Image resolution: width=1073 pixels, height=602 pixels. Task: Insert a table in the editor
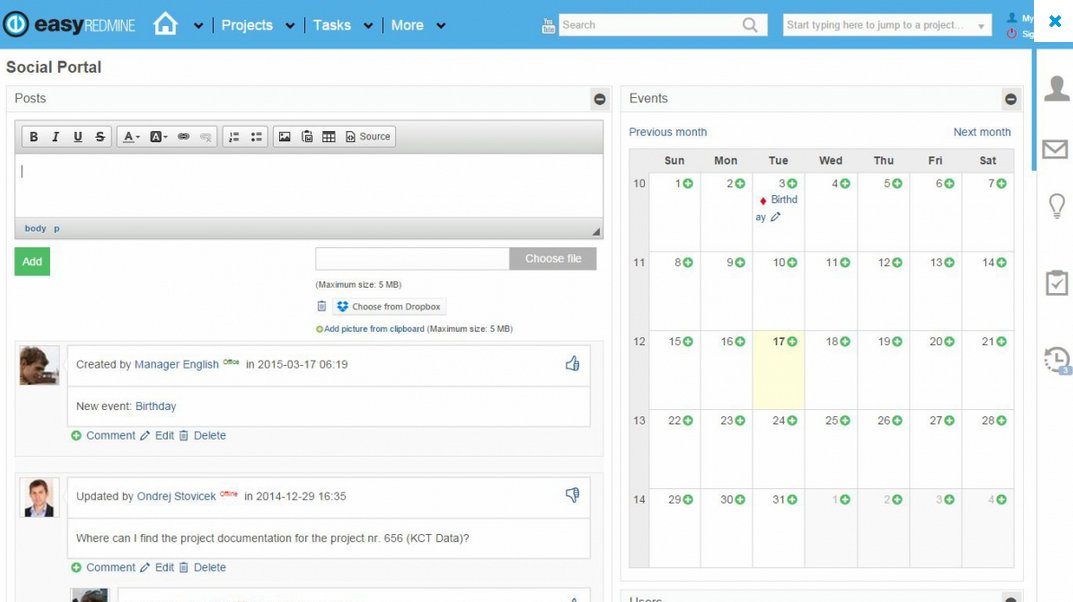coord(329,137)
